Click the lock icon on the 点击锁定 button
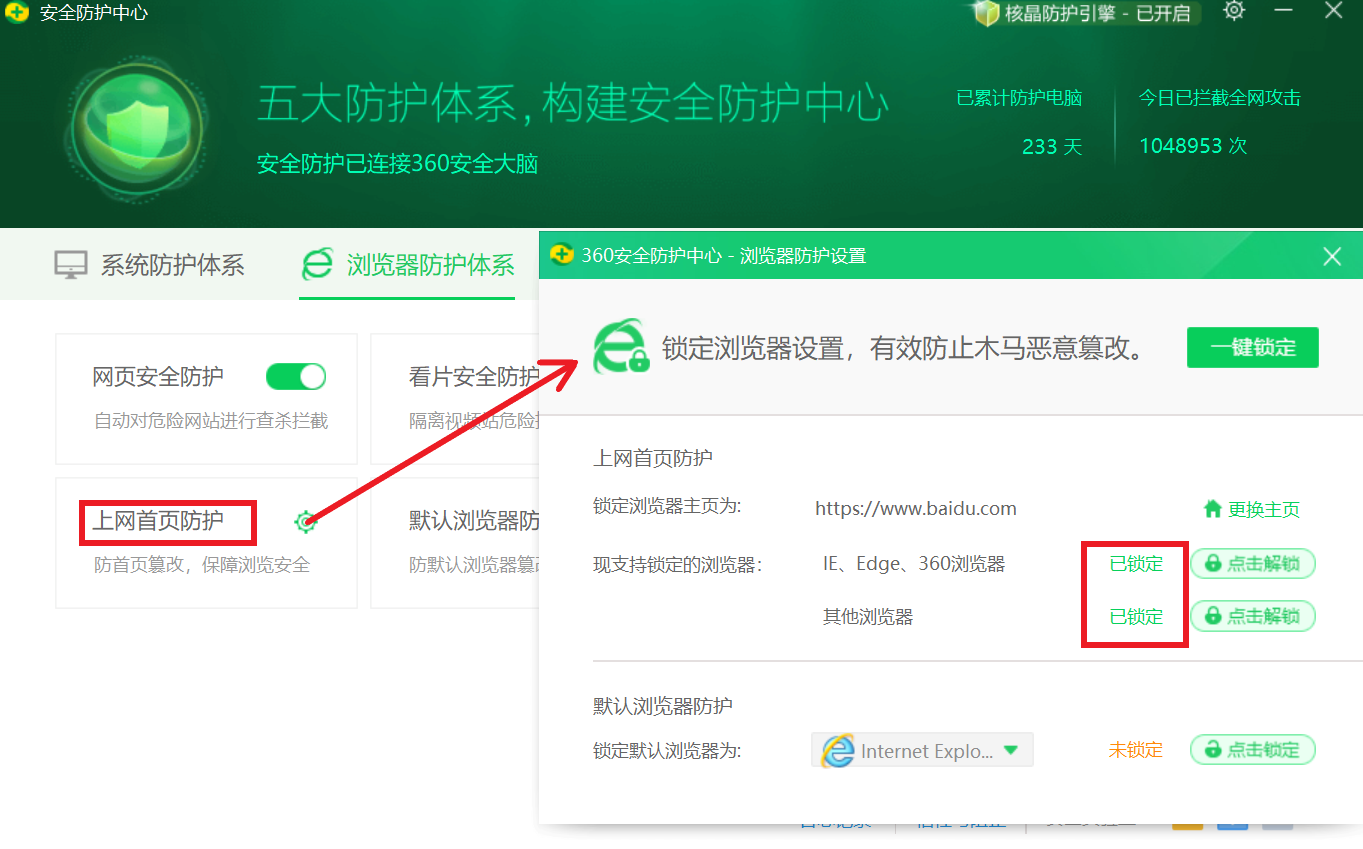1363x849 pixels. (x=1213, y=750)
